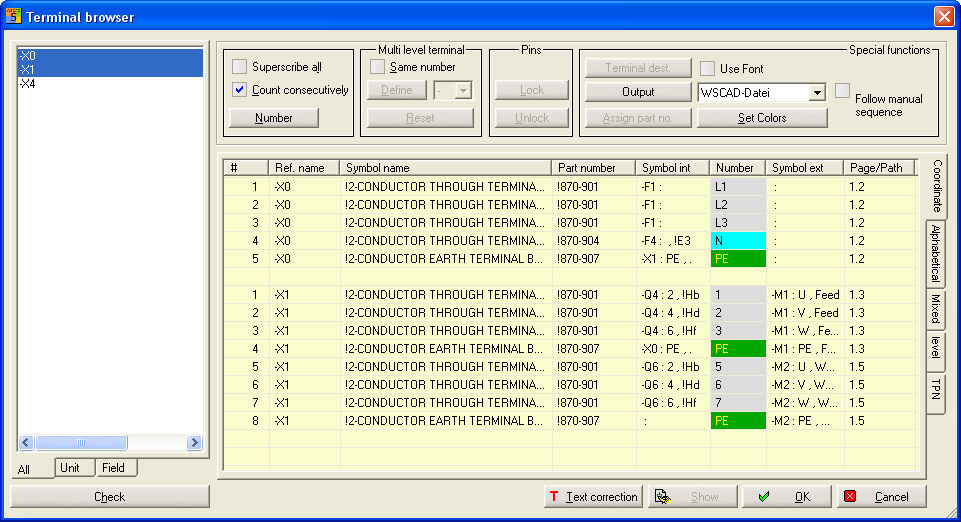Uncheck Count consecutively
This screenshot has height=522, width=961.
click(x=240, y=89)
